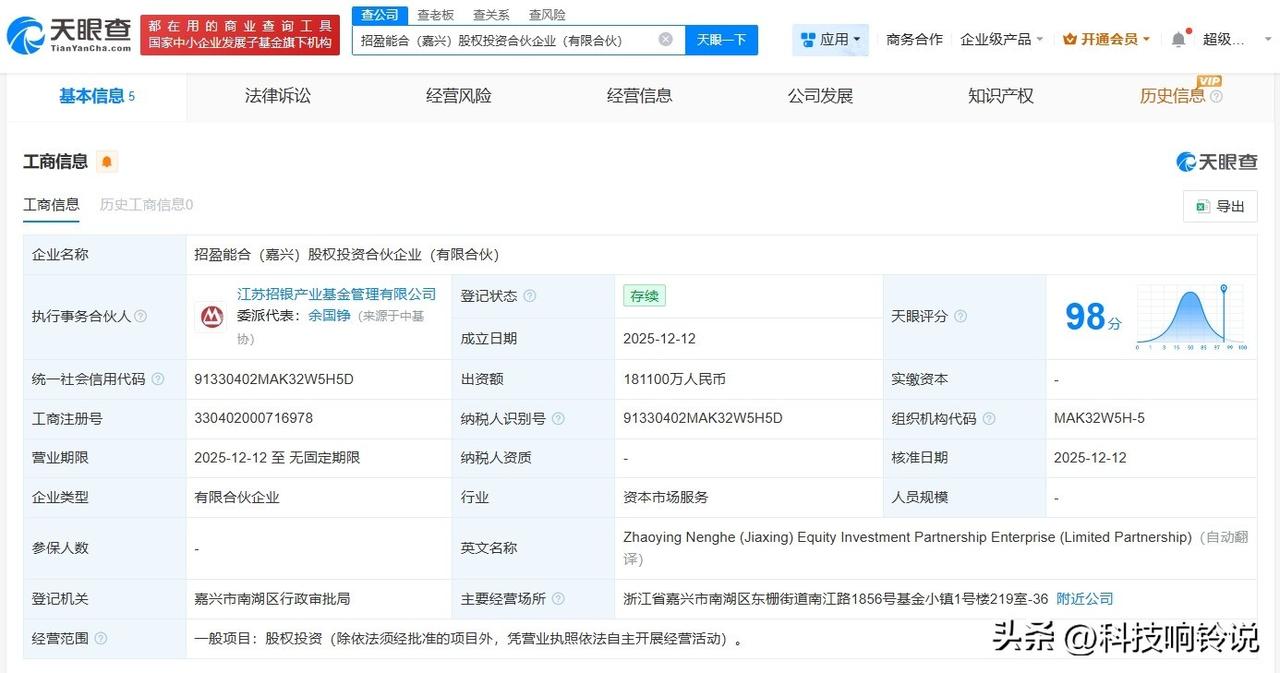The height and width of the screenshot is (673, 1280).
Task: Click the 天眼一下 search button
Action: click(x=722, y=40)
